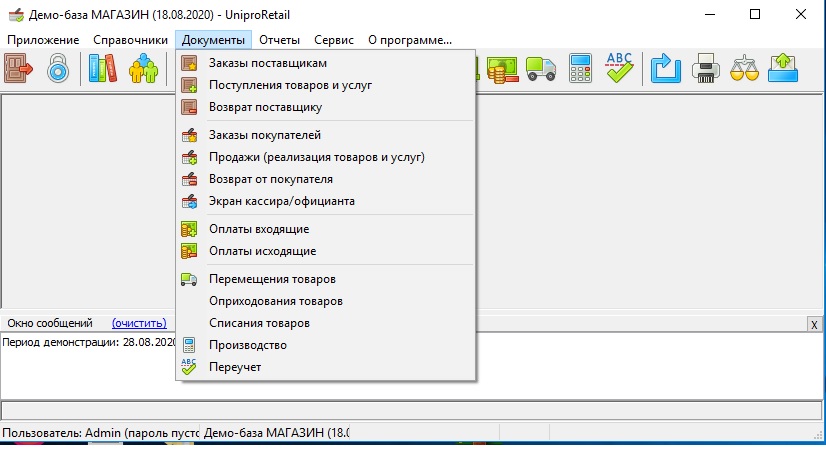The image size is (826, 460).
Task: Maximize the UniproRetail window
Action: pyautogui.click(x=755, y=14)
